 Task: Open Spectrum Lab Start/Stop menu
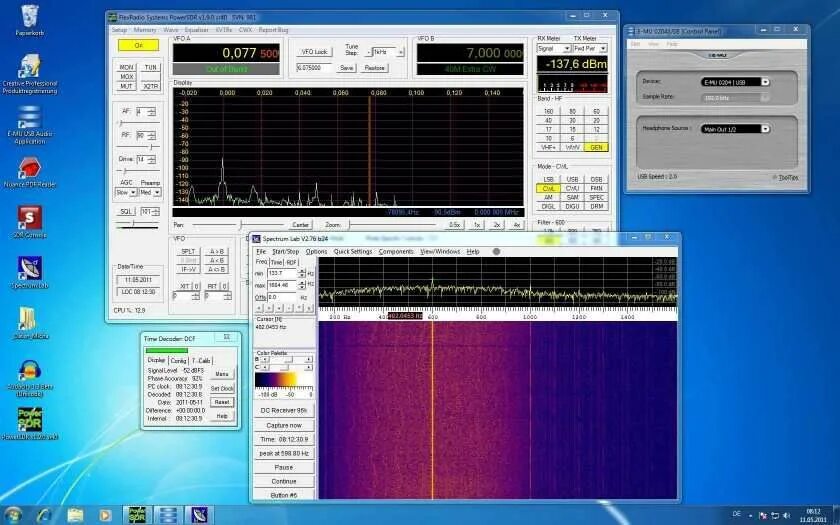tap(286, 251)
